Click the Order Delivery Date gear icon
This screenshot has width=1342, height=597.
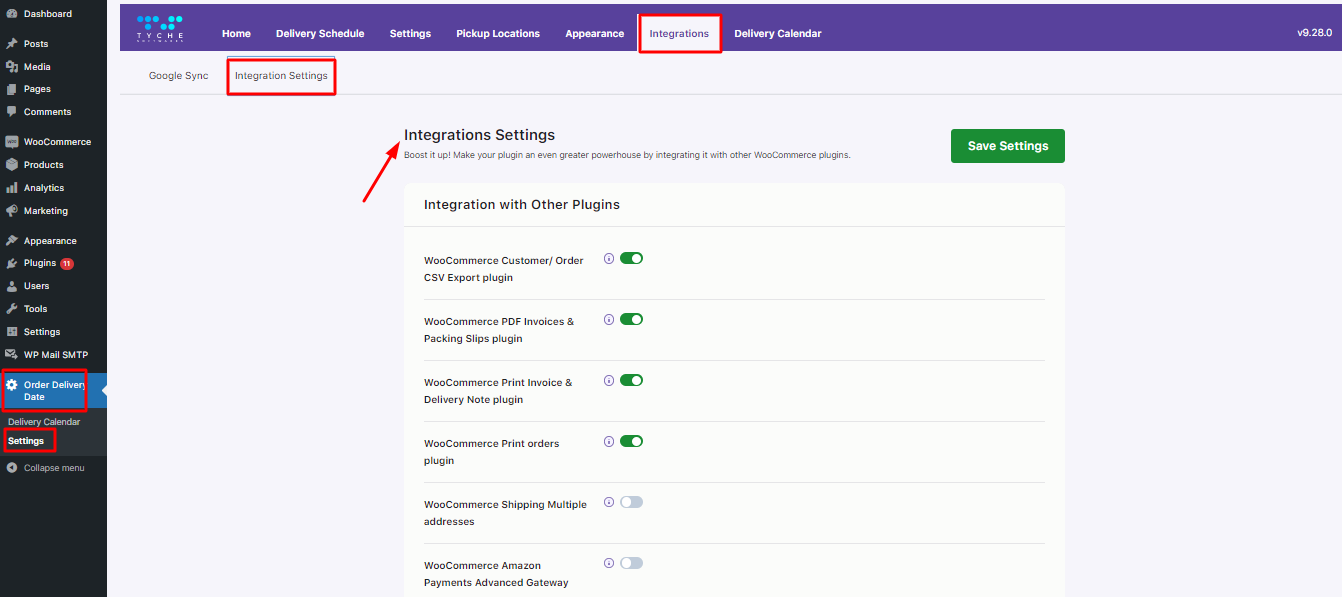[x=12, y=385]
